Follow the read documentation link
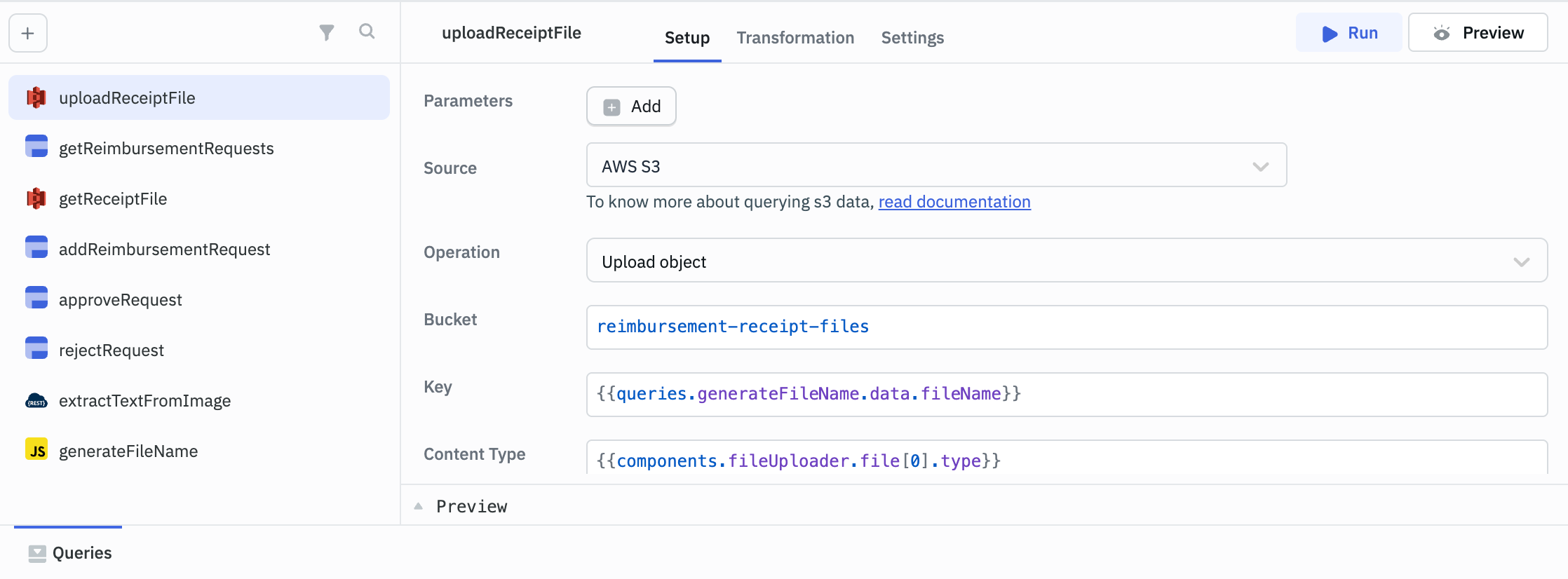Screen dimensions: 1568x579 954,202
